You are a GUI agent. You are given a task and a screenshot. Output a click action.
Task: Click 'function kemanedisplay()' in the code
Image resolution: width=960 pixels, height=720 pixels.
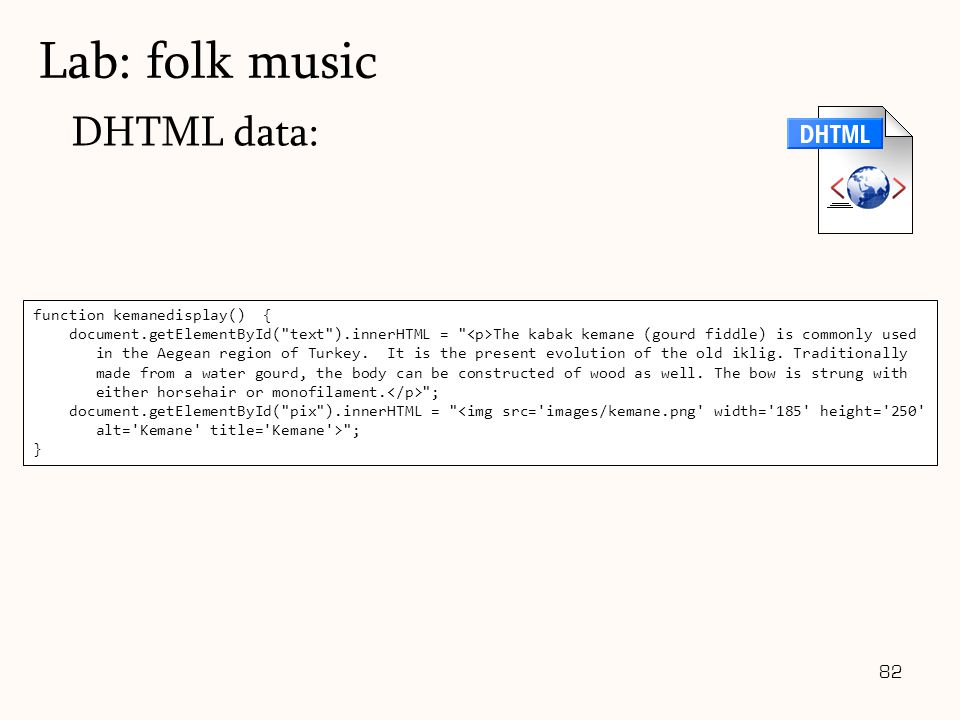(139, 315)
